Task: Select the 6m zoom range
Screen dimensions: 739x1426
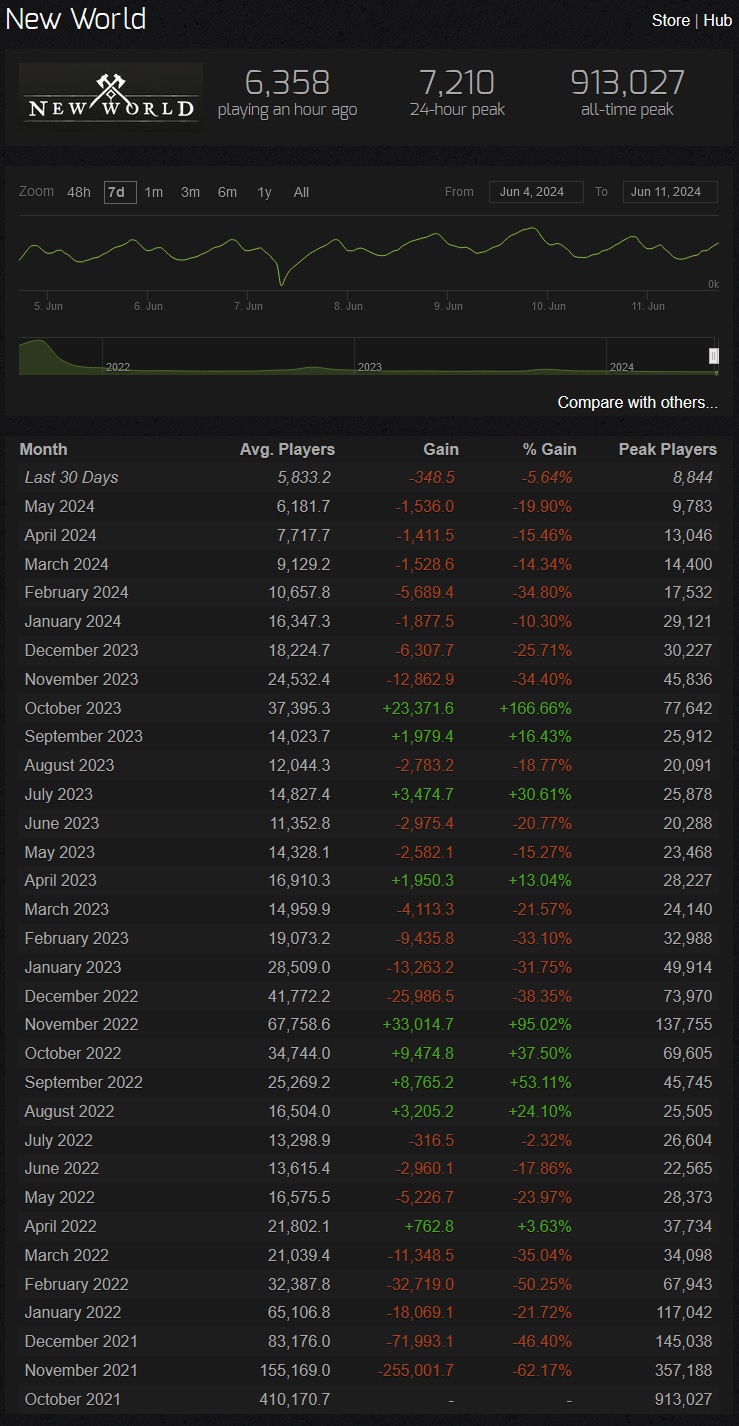Action: tap(227, 192)
